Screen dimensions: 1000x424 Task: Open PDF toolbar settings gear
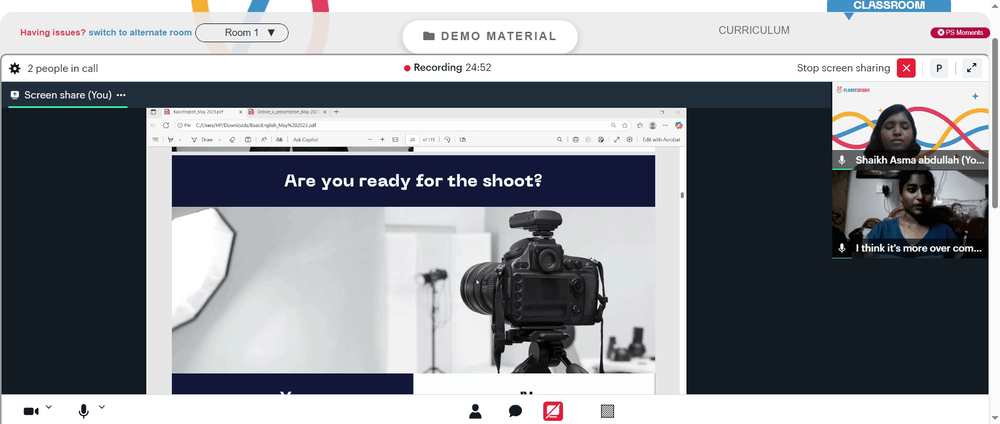[629, 140]
